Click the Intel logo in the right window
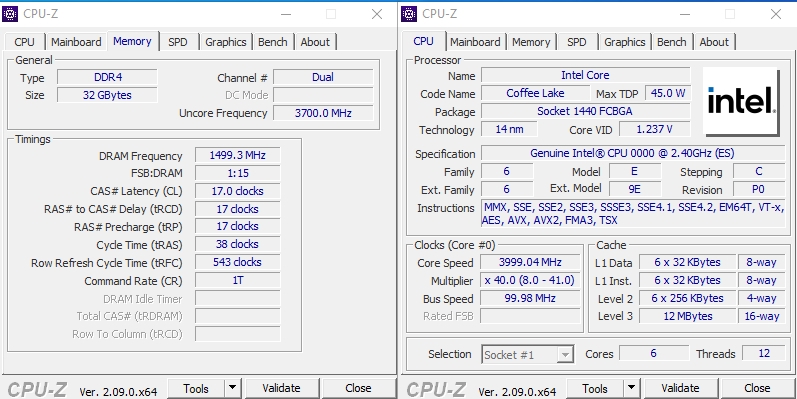 pos(742,102)
